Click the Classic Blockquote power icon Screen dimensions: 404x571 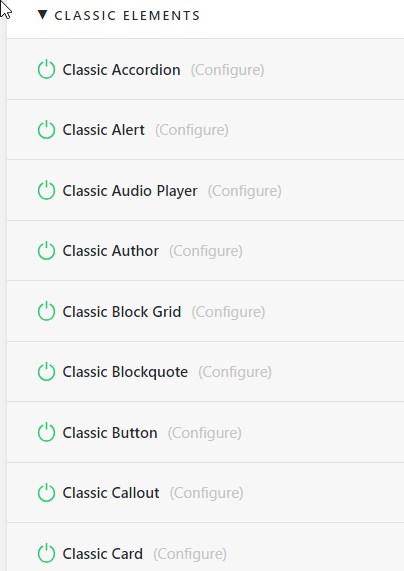(x=46, y=371)
